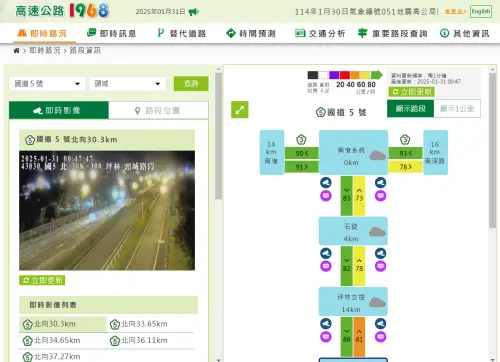Click the 南港系統 0km interchange box
The image size is (500, 362).
(353, 152)
